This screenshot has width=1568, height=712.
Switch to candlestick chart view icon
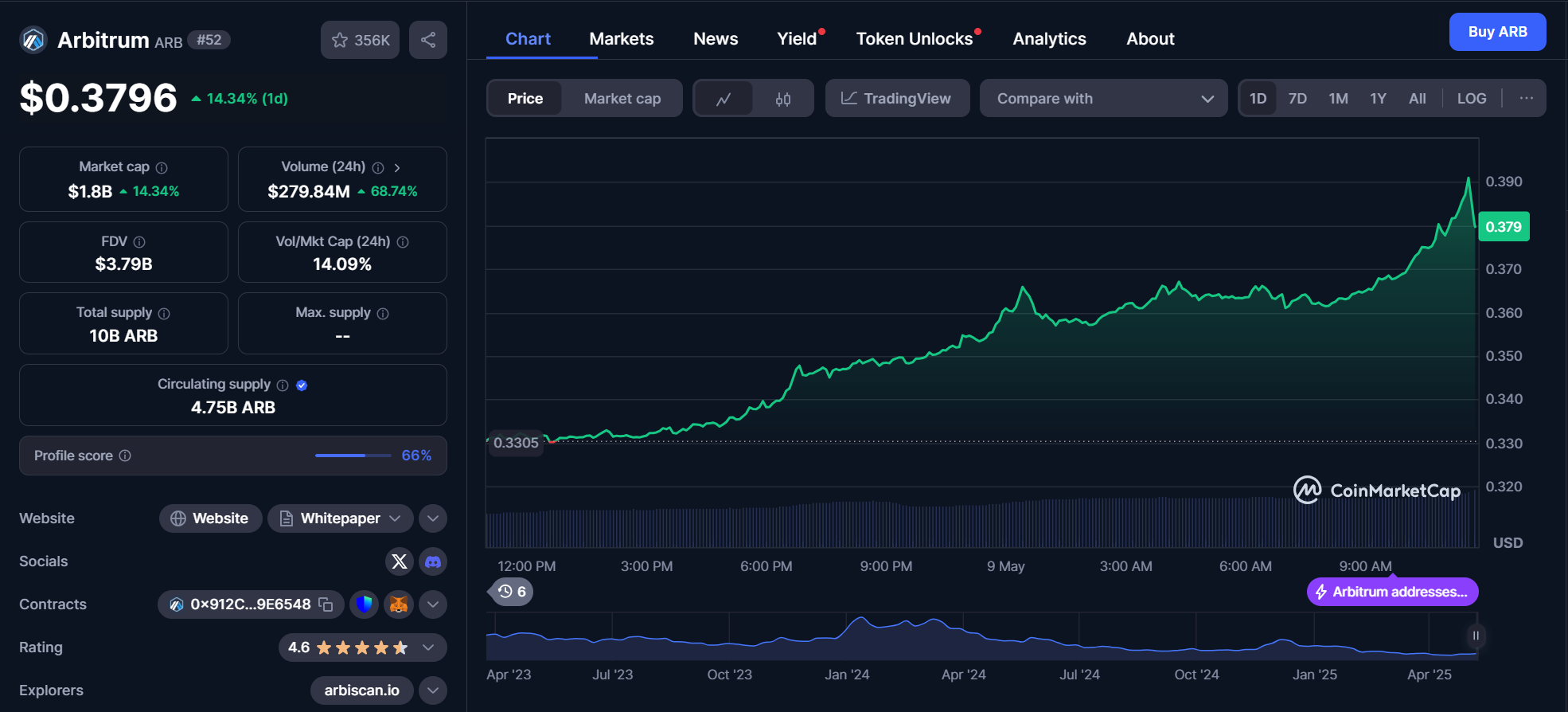tap(783, 99)
